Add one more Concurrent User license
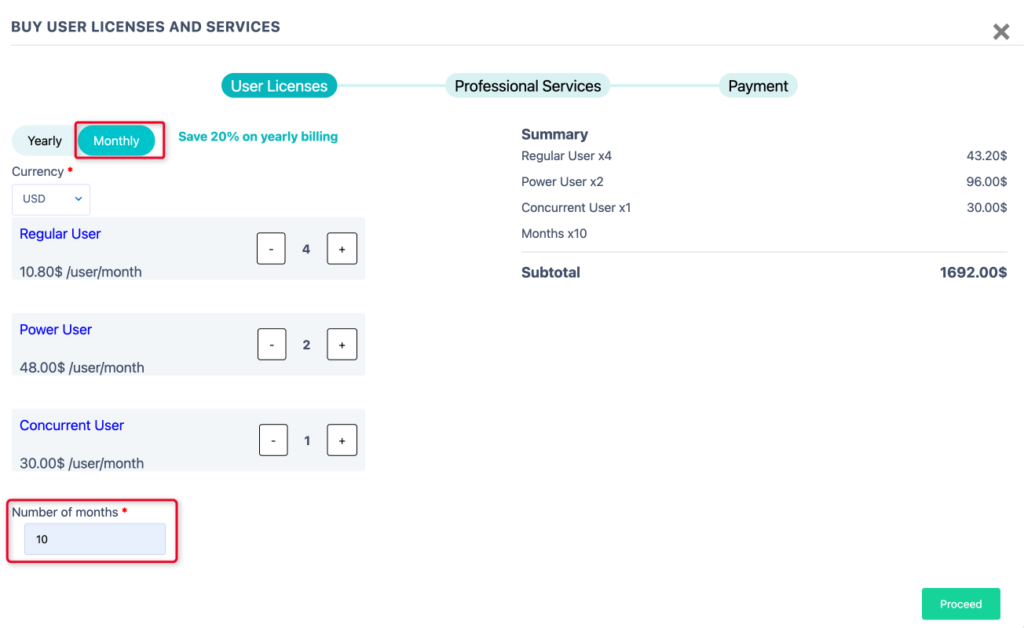 (341, 441)
